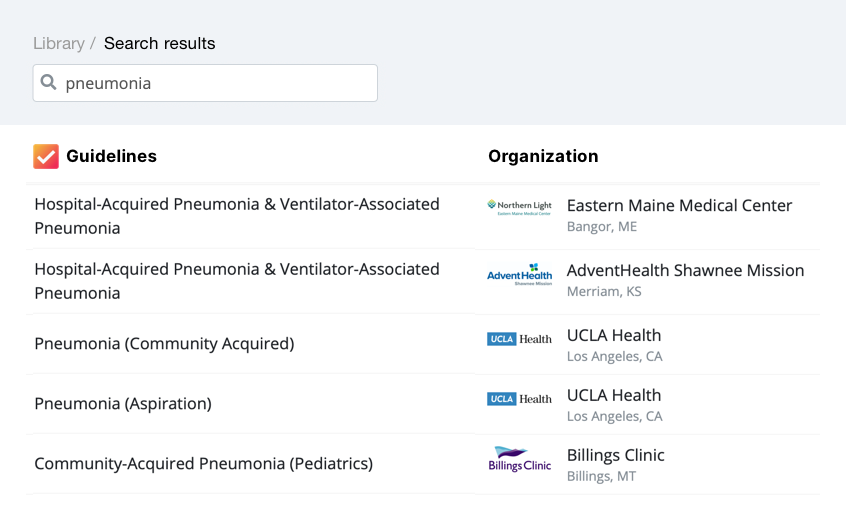
Task: Click the Guidelines column header
Action: [x=111, y=156]
